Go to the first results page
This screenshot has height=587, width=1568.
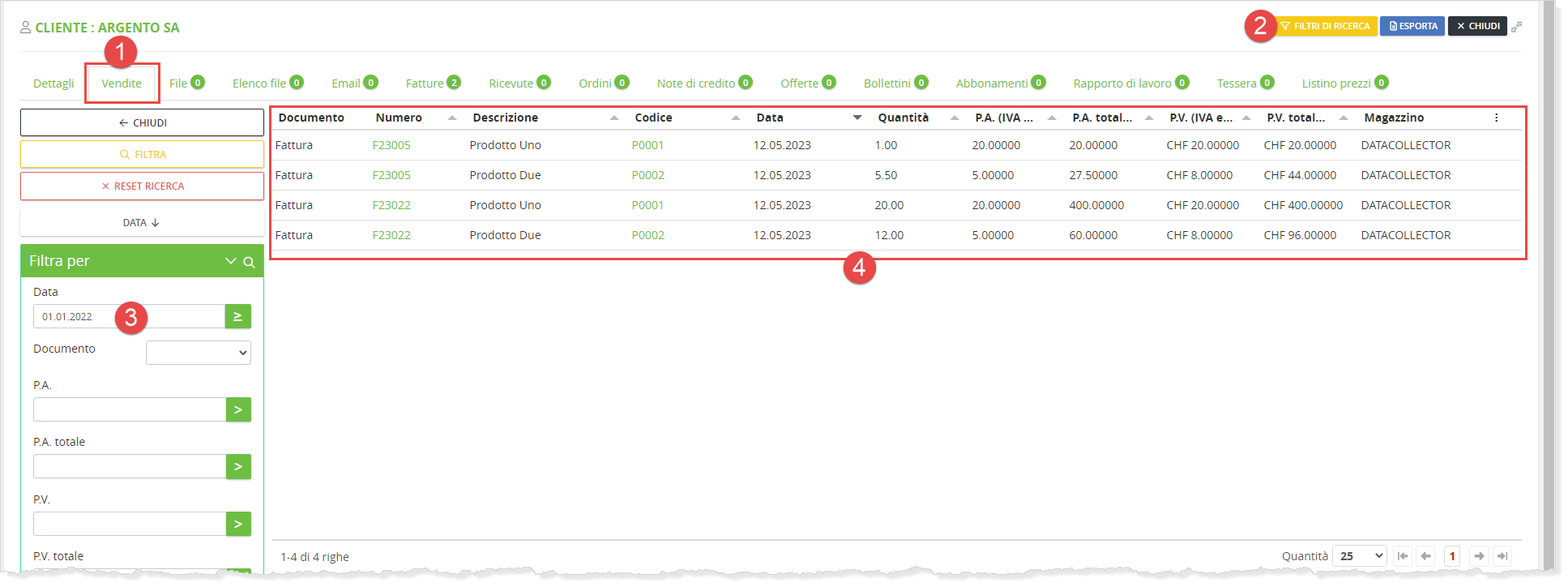pyautogui.click(x=1403, y=556)
